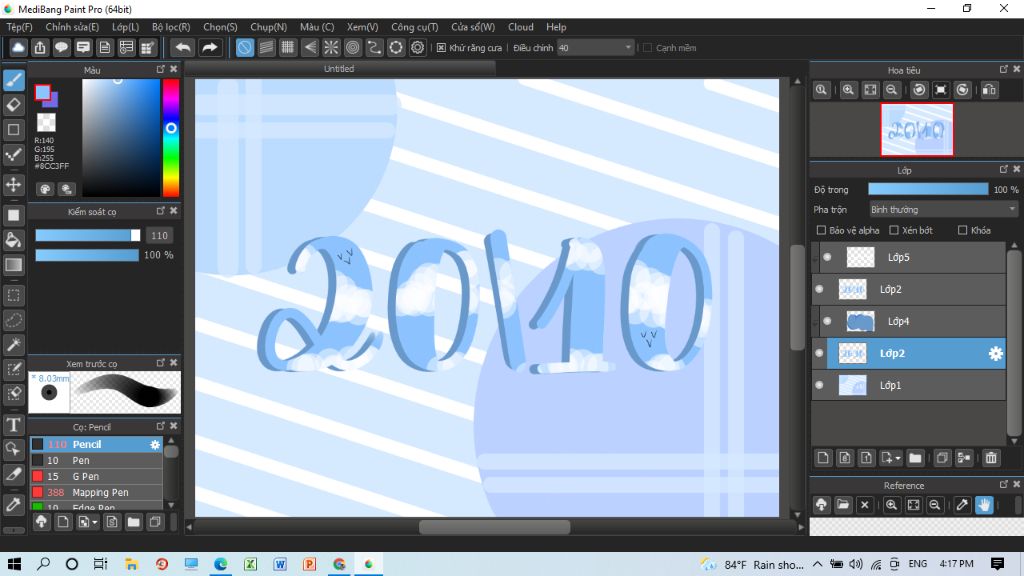The width and height of the screenshot is (1024, 576).
Task: Select the G Pen brush
Action: click(96, 477)
